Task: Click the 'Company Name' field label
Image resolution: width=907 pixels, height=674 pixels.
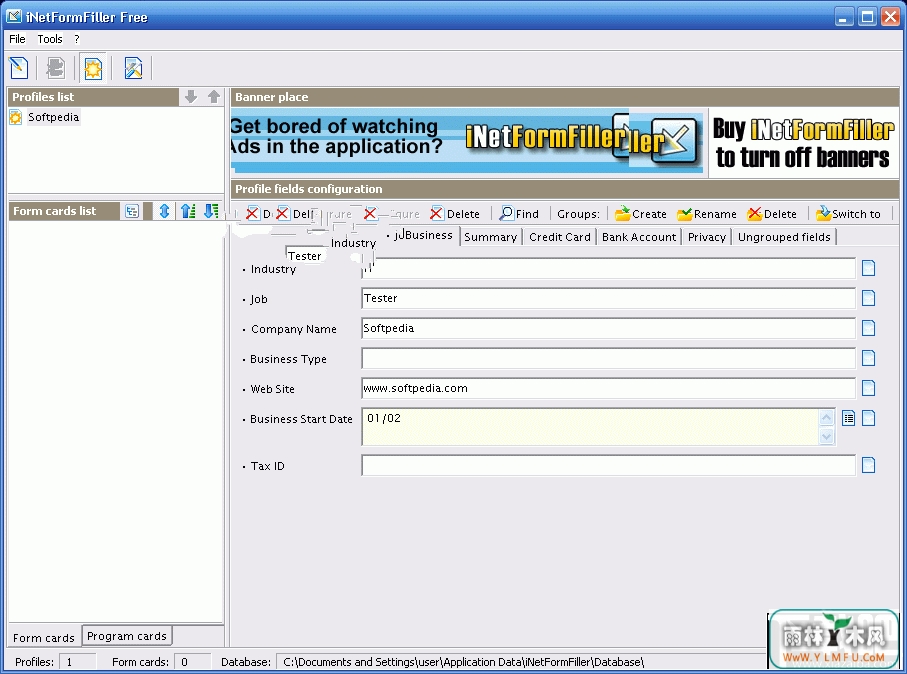Action: click(x=294, y=329)
